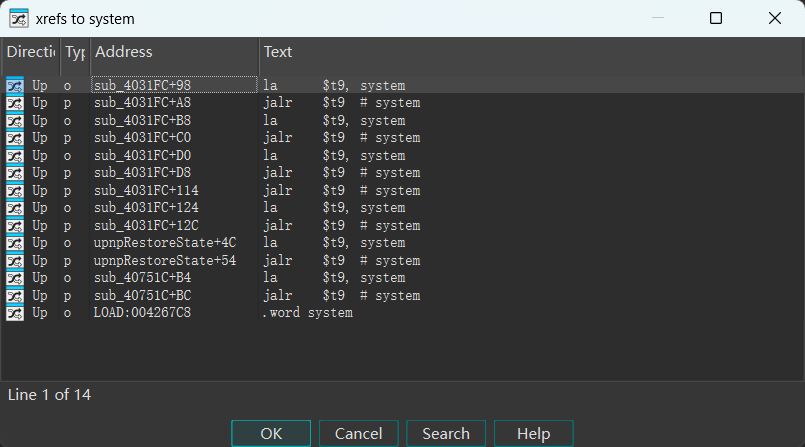This screenshot has height=447, width=805.
Task: Click the dialog icon in the title bar
Action: tap(18, 18)
